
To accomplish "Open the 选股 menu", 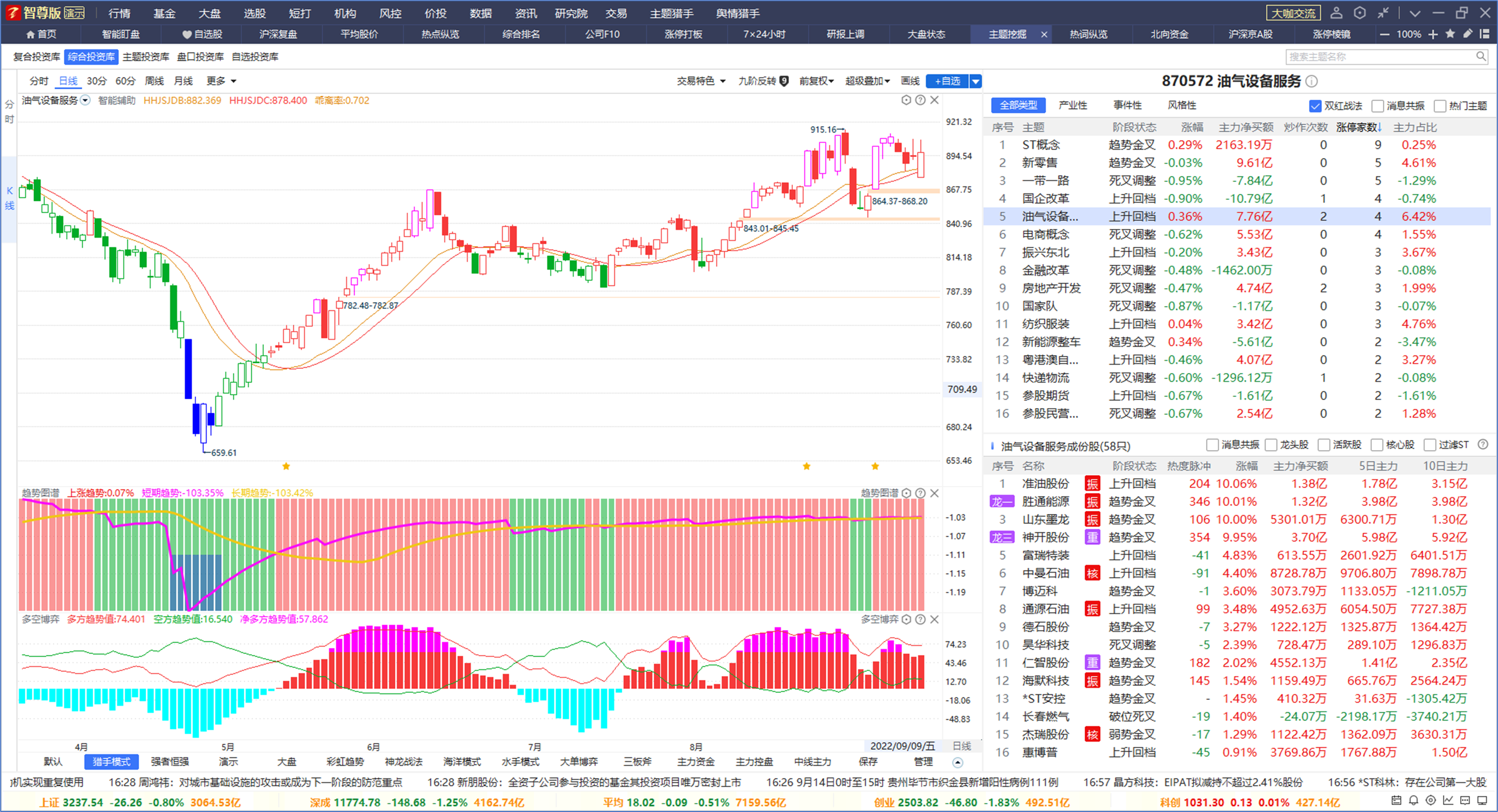I will click(254, 13).
